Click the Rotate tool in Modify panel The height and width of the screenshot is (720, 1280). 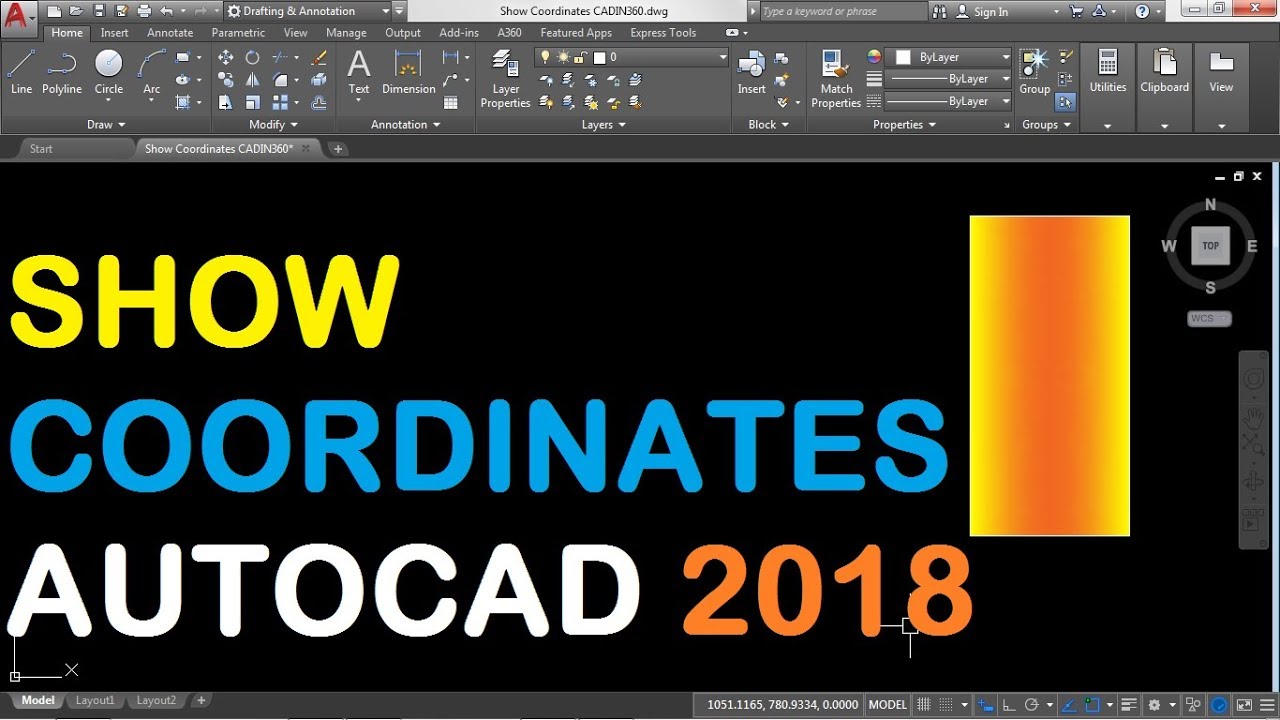tap(252, 57)
